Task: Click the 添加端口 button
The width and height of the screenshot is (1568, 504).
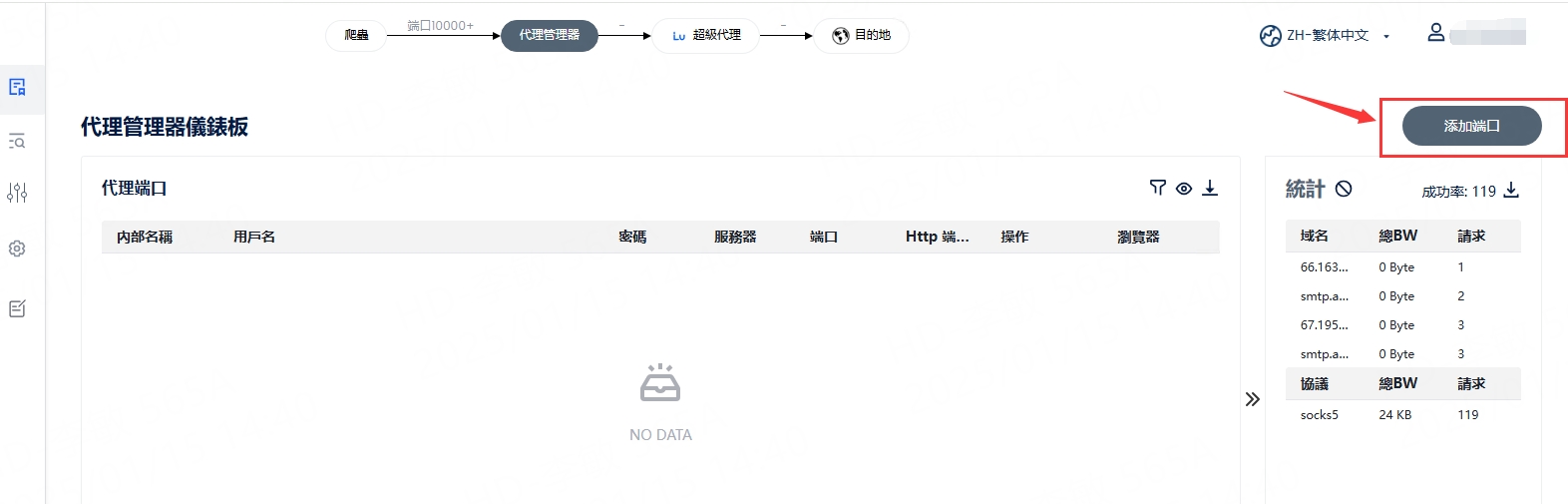Action: coord(1471,126)
